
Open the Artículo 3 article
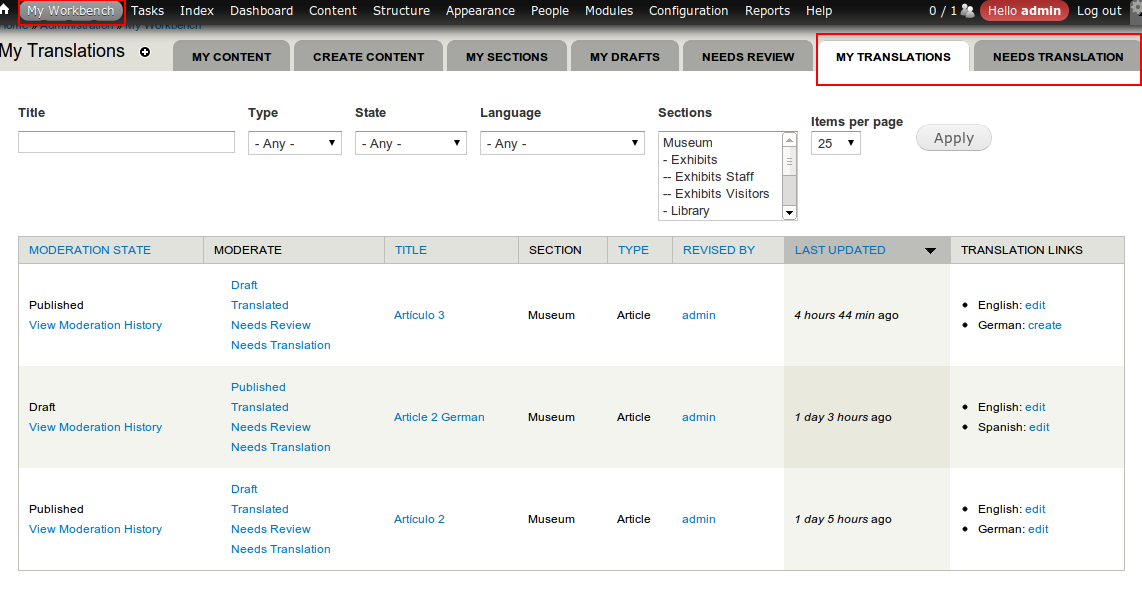click(419, 315)
